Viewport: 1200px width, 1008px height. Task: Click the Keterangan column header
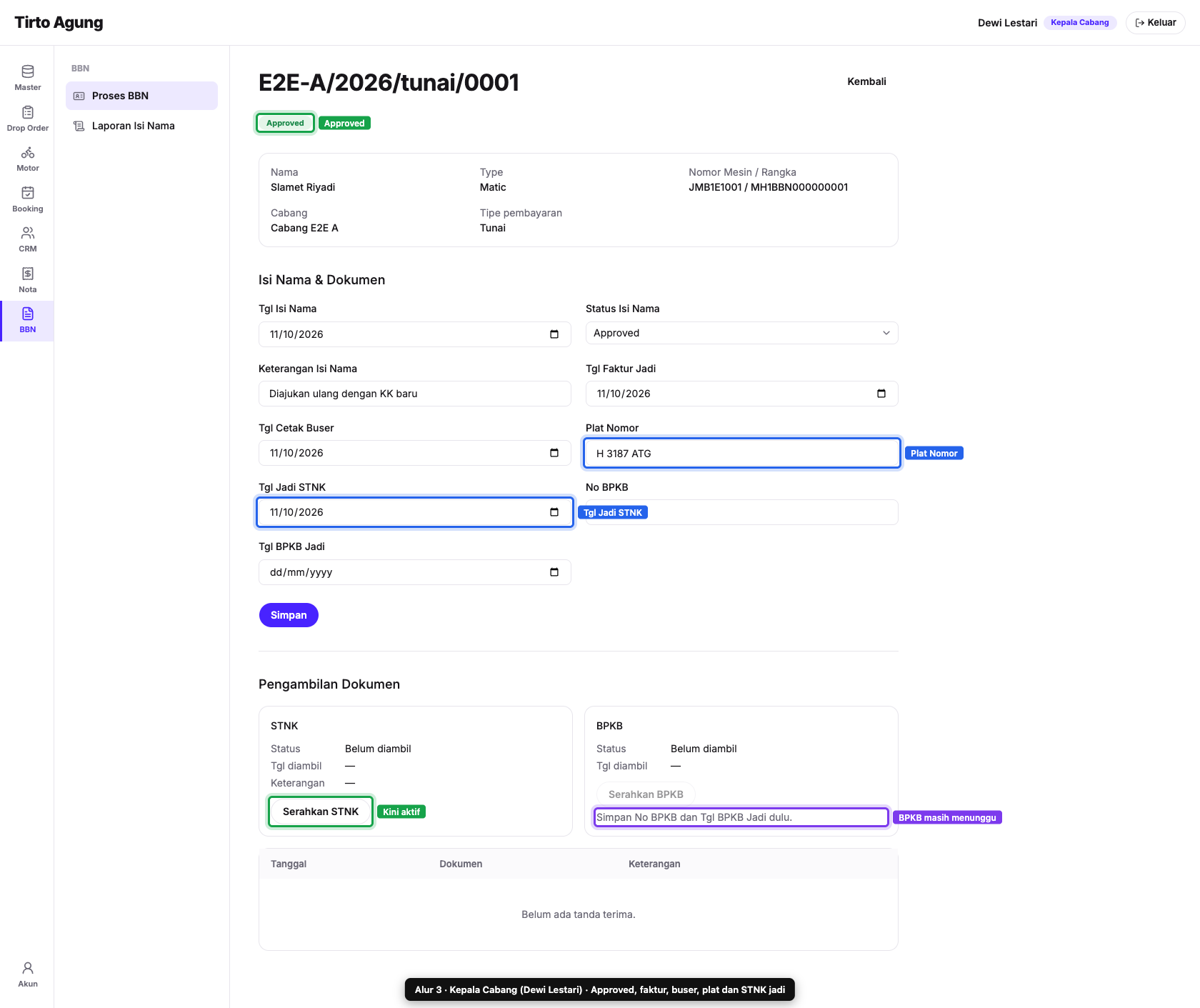pyautogui.click(x=654, y=864)
